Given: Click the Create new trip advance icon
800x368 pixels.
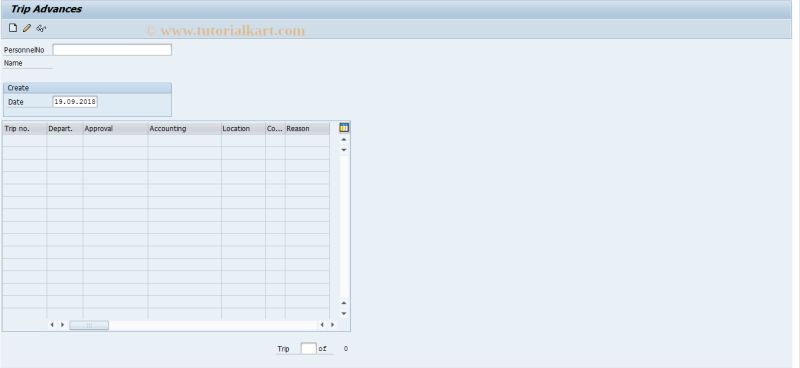Looking at the screenshot, I should point(13,28).
